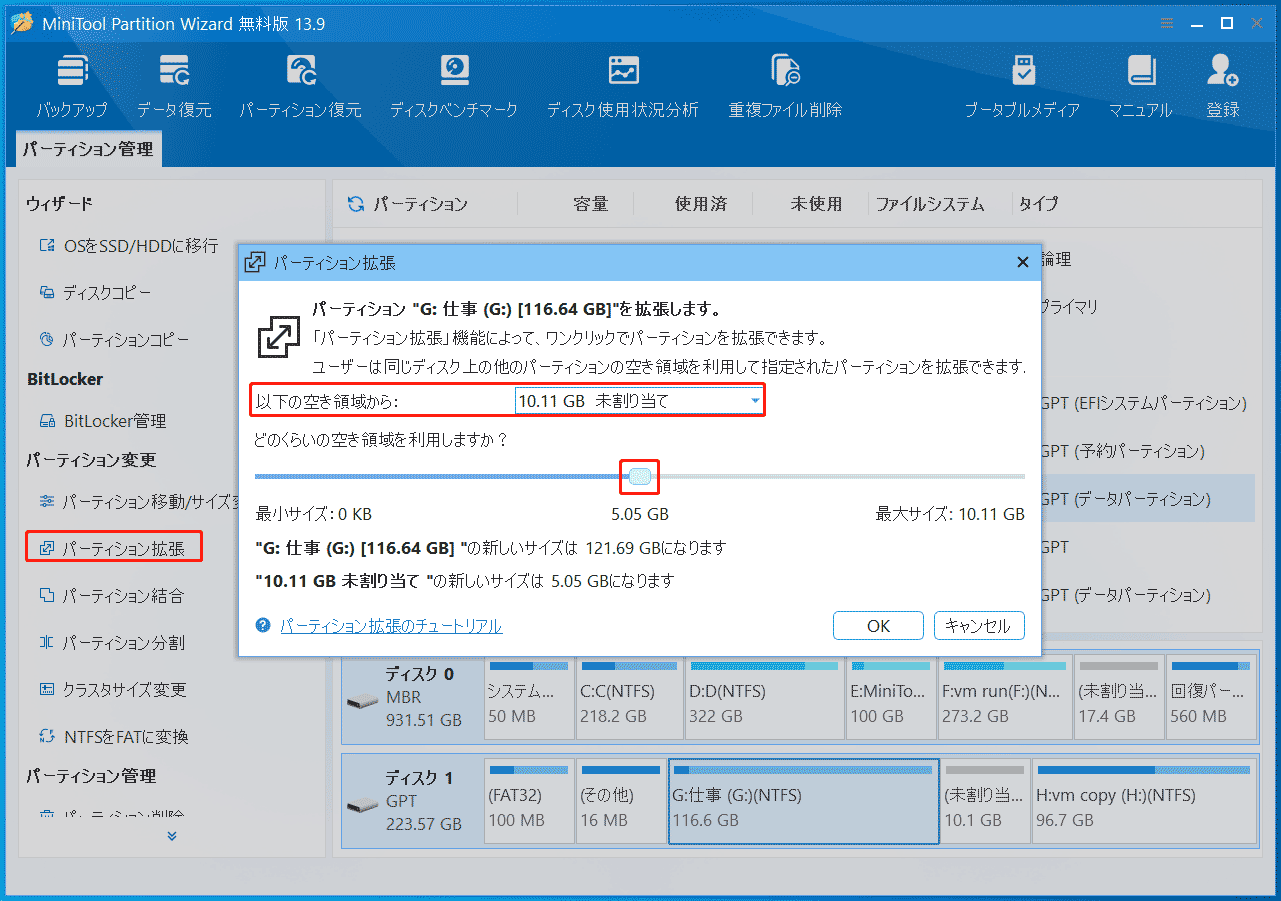Select 回復パーティション 560 MB block
Viewport: 1281px width, 901px height.
1211,697
